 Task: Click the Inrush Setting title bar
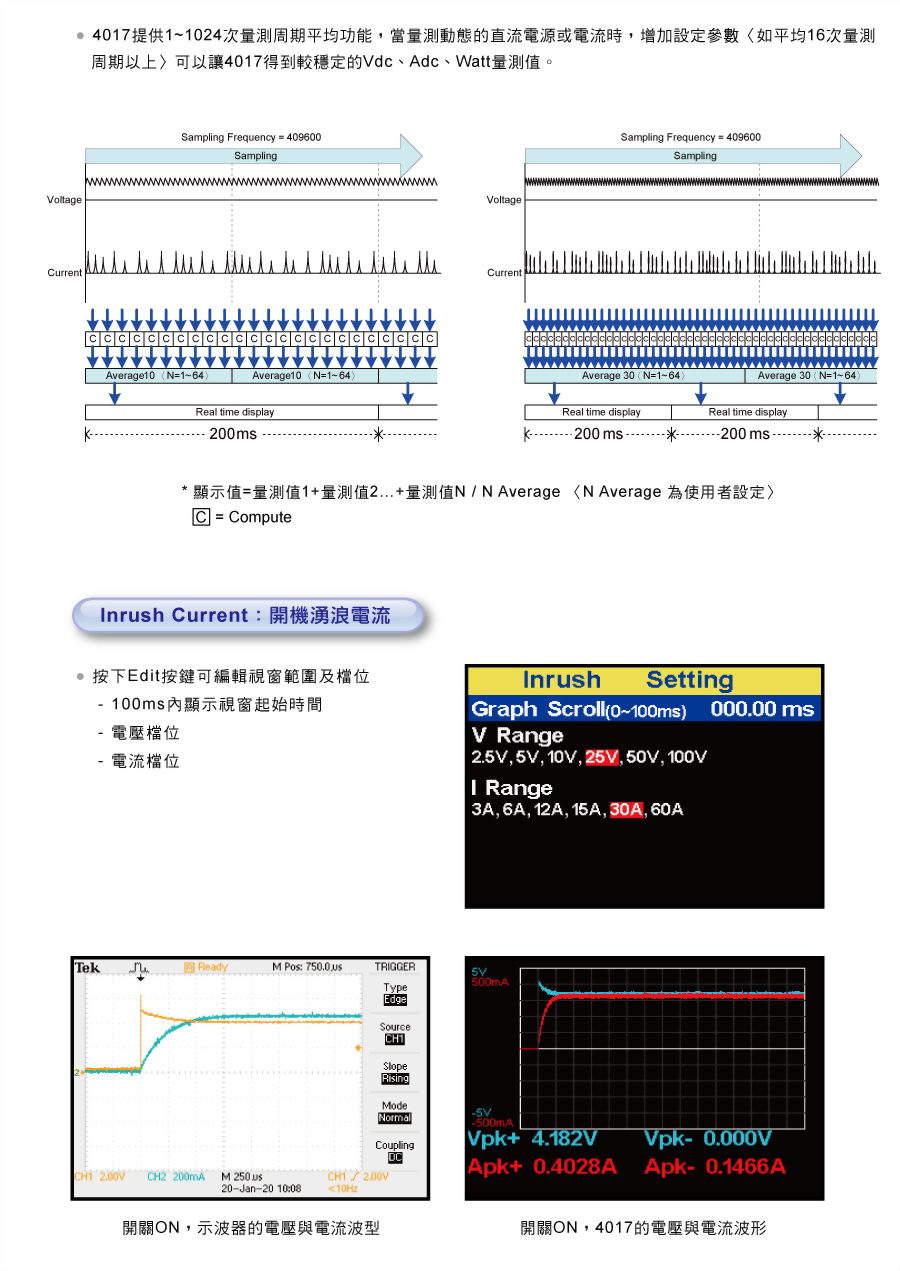click(x=644, y=681)
